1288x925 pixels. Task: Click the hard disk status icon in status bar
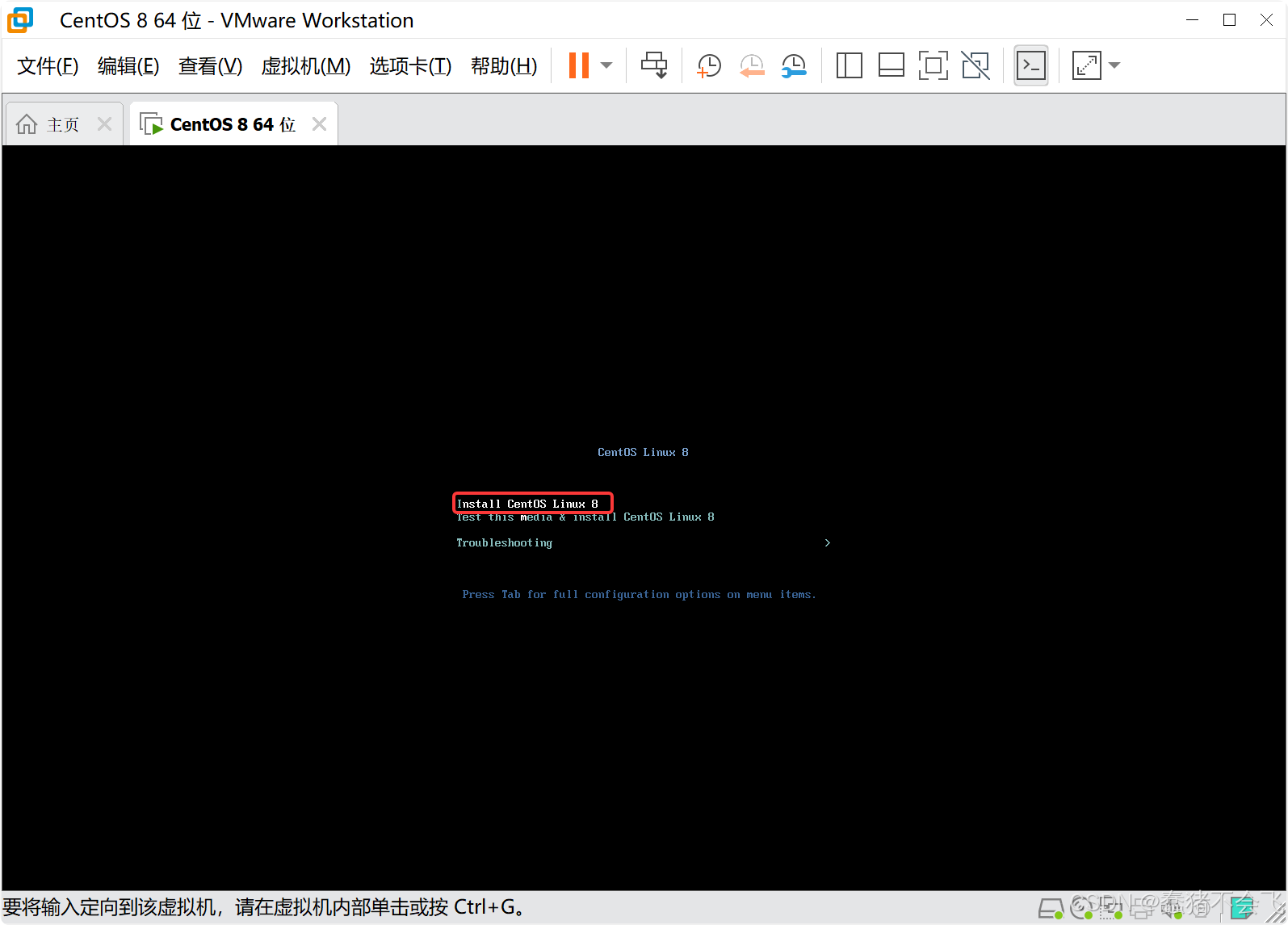point(1051,909)
